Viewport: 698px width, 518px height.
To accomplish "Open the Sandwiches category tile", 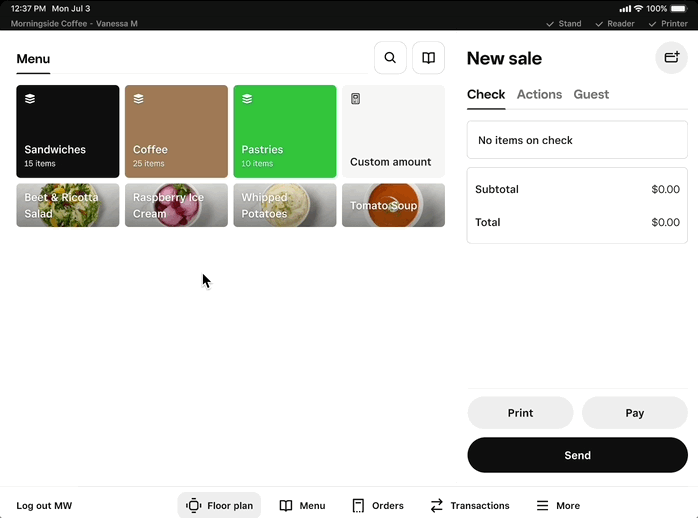I will tap(68, 131).
